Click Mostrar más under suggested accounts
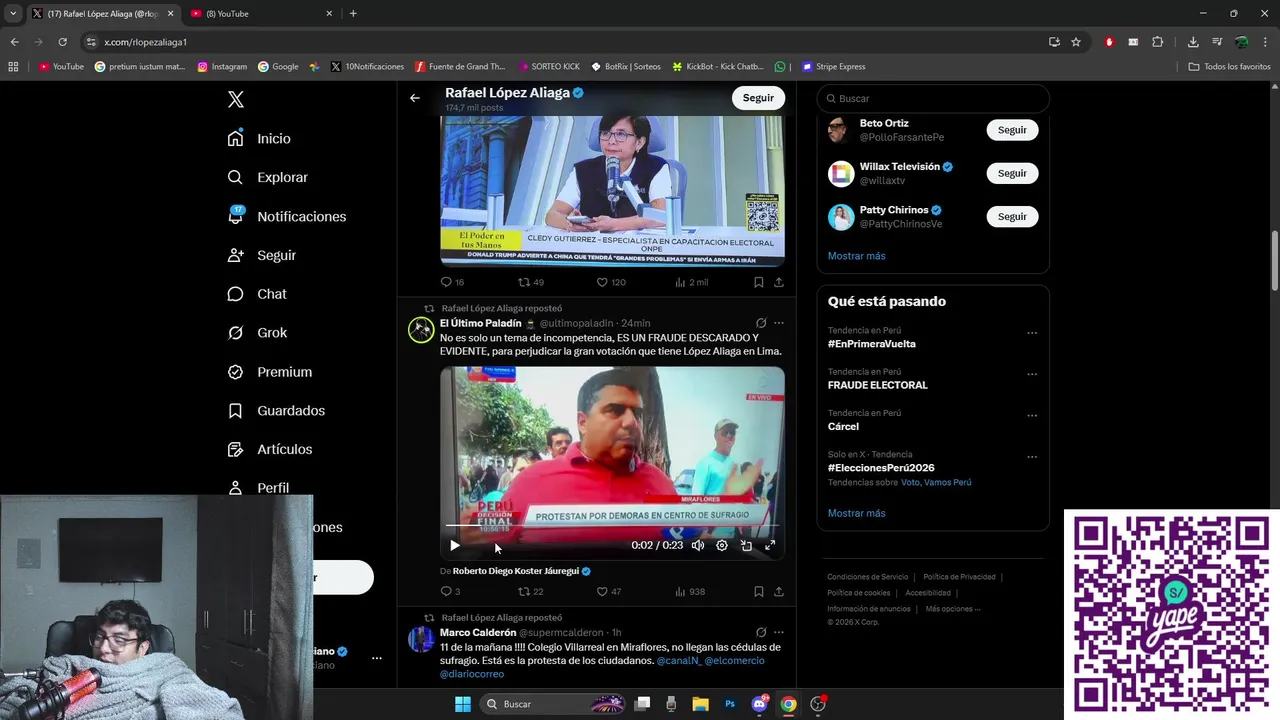1280x720 pixels. 856,256
